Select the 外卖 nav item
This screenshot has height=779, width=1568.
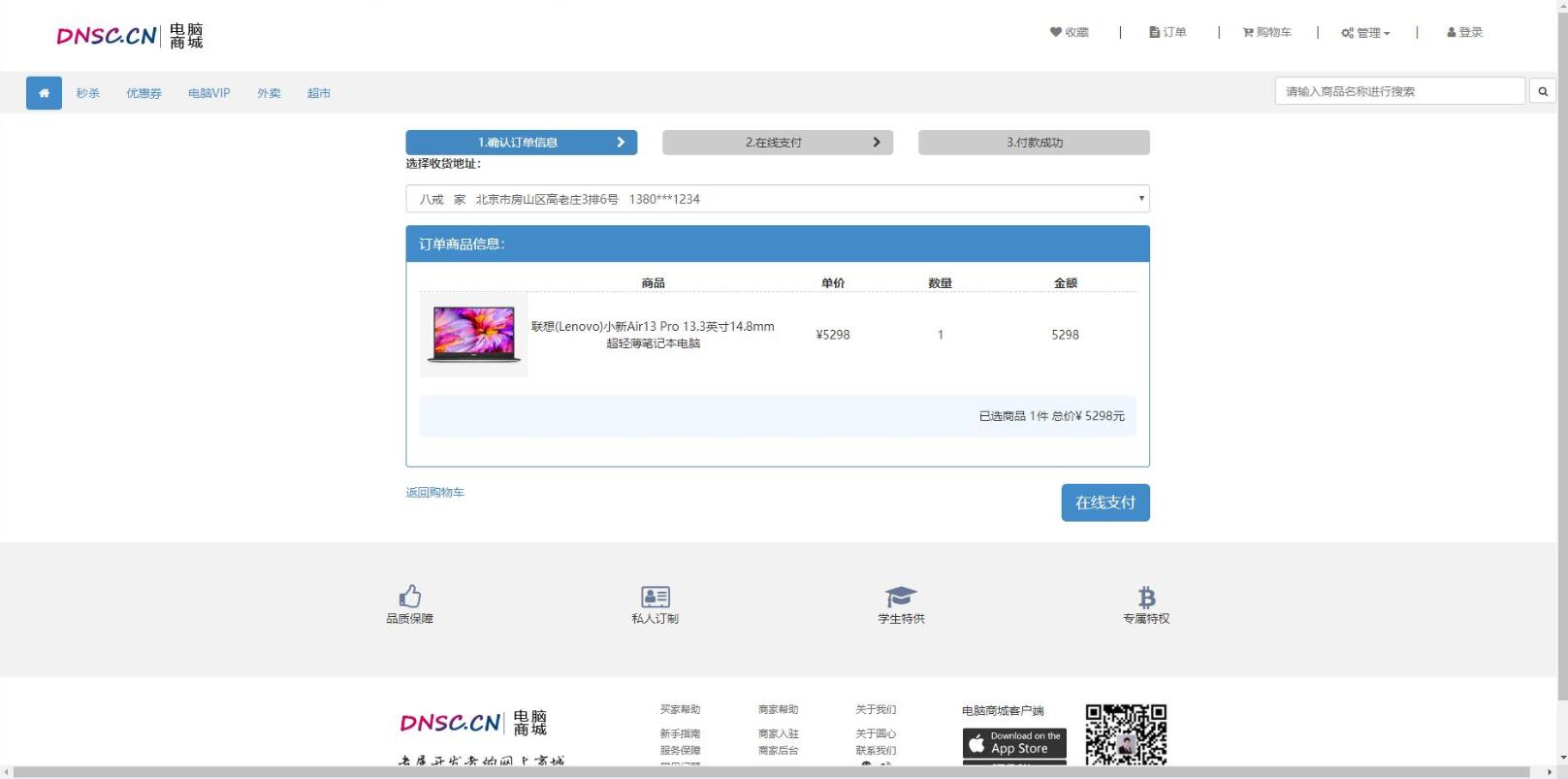click(269, 93)
